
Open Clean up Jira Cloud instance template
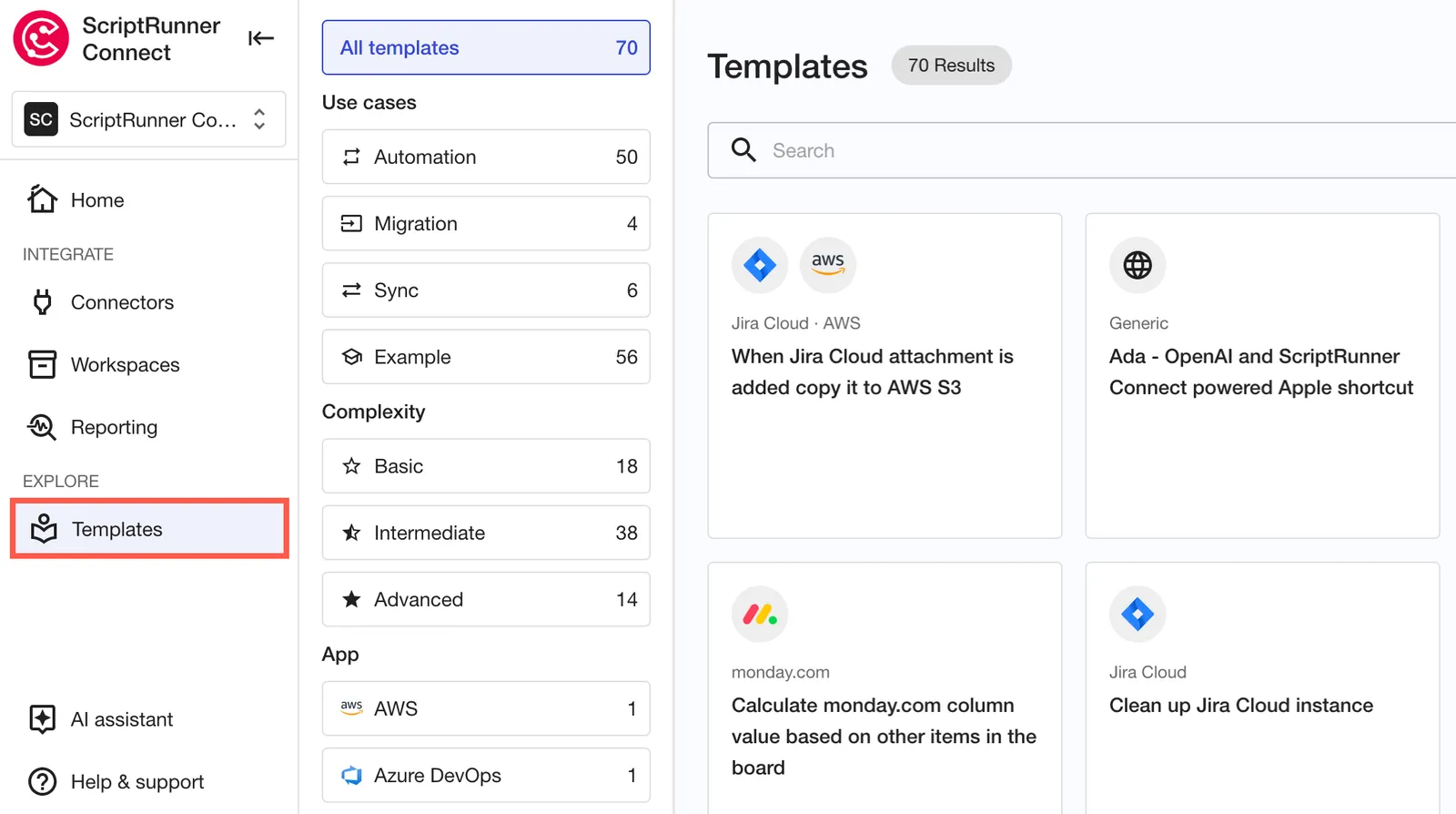coord(1262,688)
